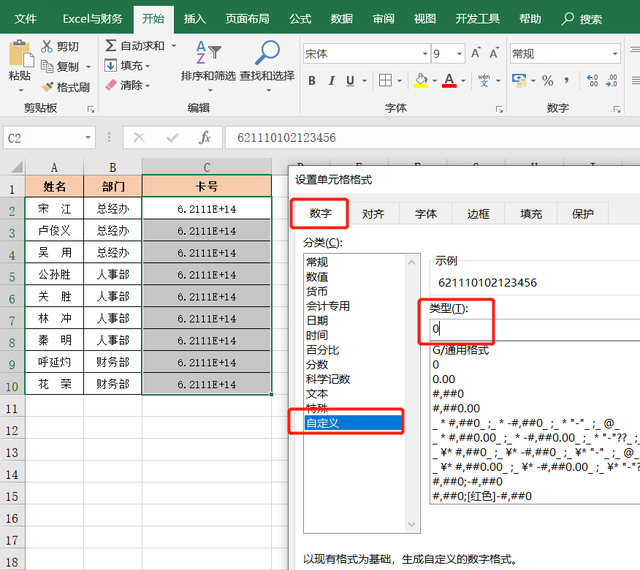Increase decimal places

(x=592, y=81)
